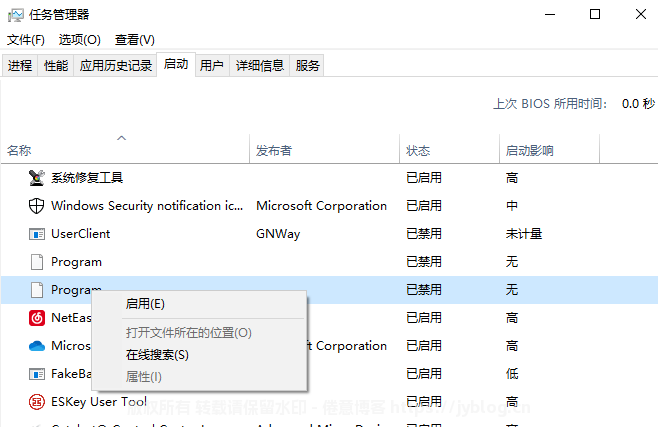Click the FakeBa entry window icon
This screenshot has height=427, width=658.
[x=37, y=374]
